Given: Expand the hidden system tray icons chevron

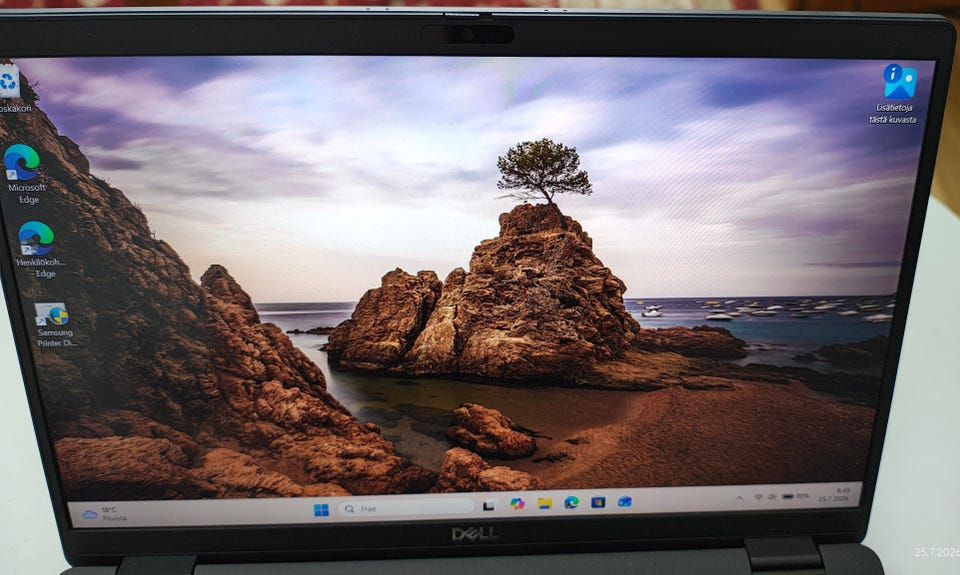Looking at the screenshot, I should click(x=740, y=498).
